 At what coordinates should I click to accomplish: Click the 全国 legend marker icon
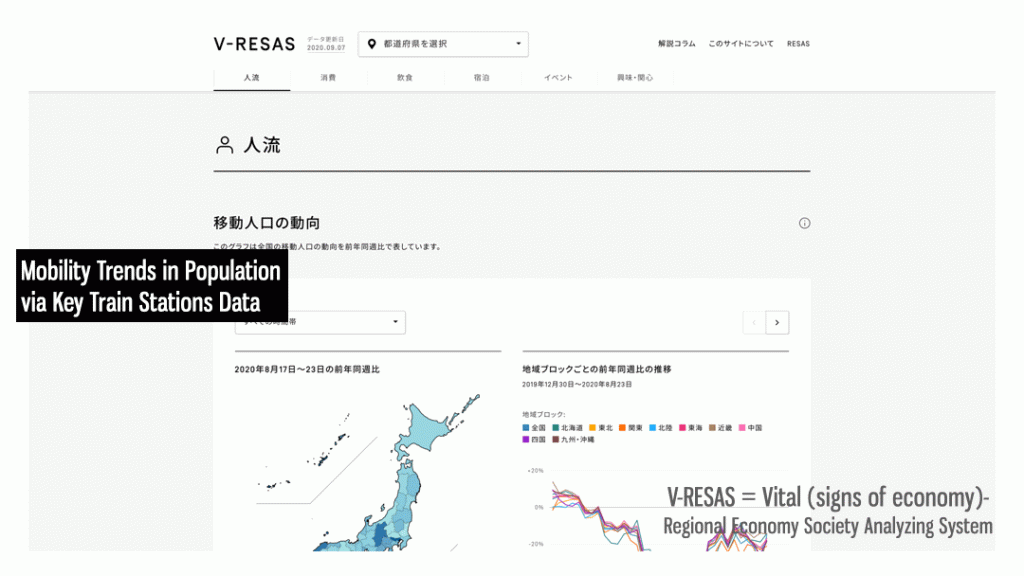tap(525, 427)
